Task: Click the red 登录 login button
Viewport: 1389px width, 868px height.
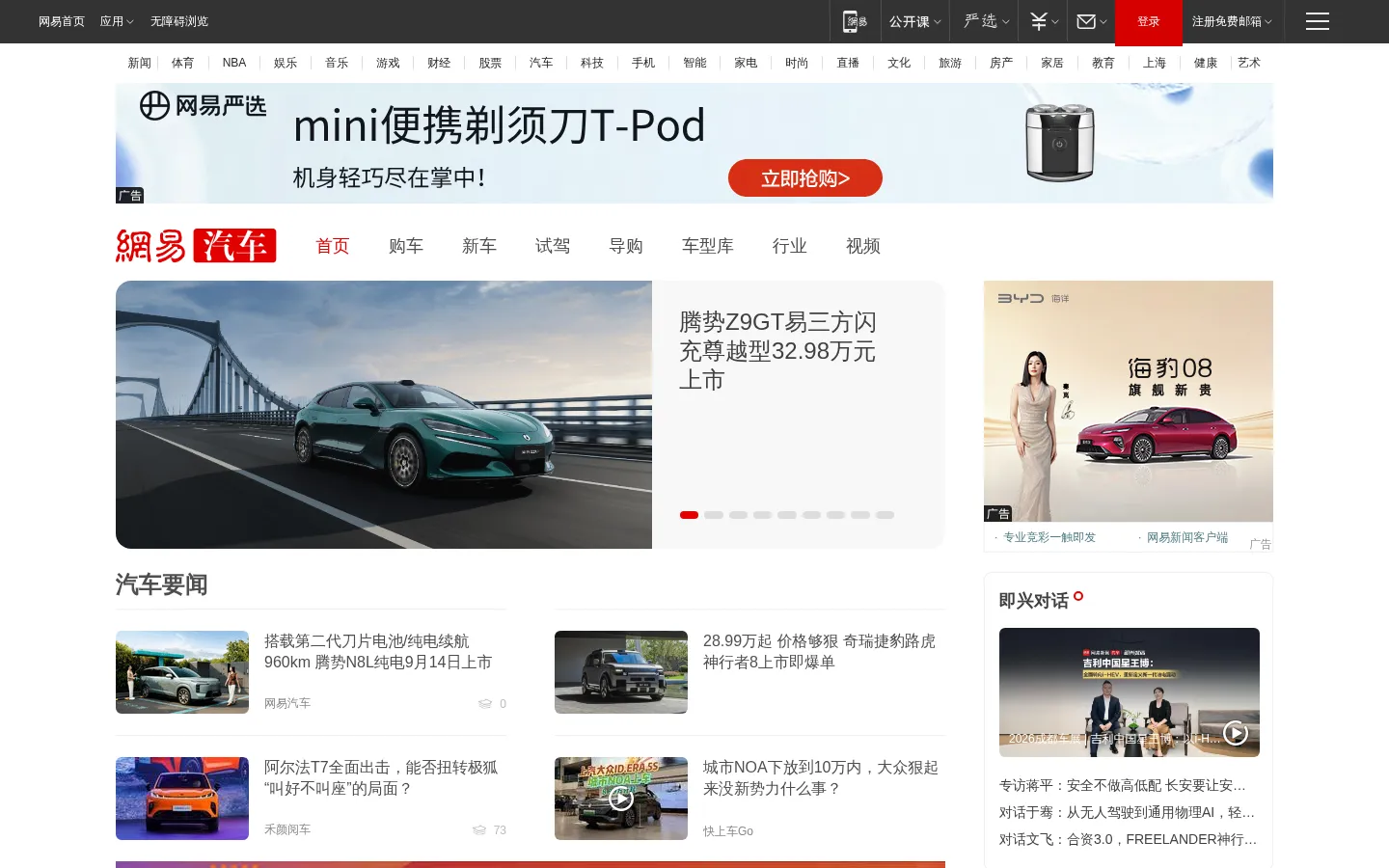Action: (x=1148, y=21)
